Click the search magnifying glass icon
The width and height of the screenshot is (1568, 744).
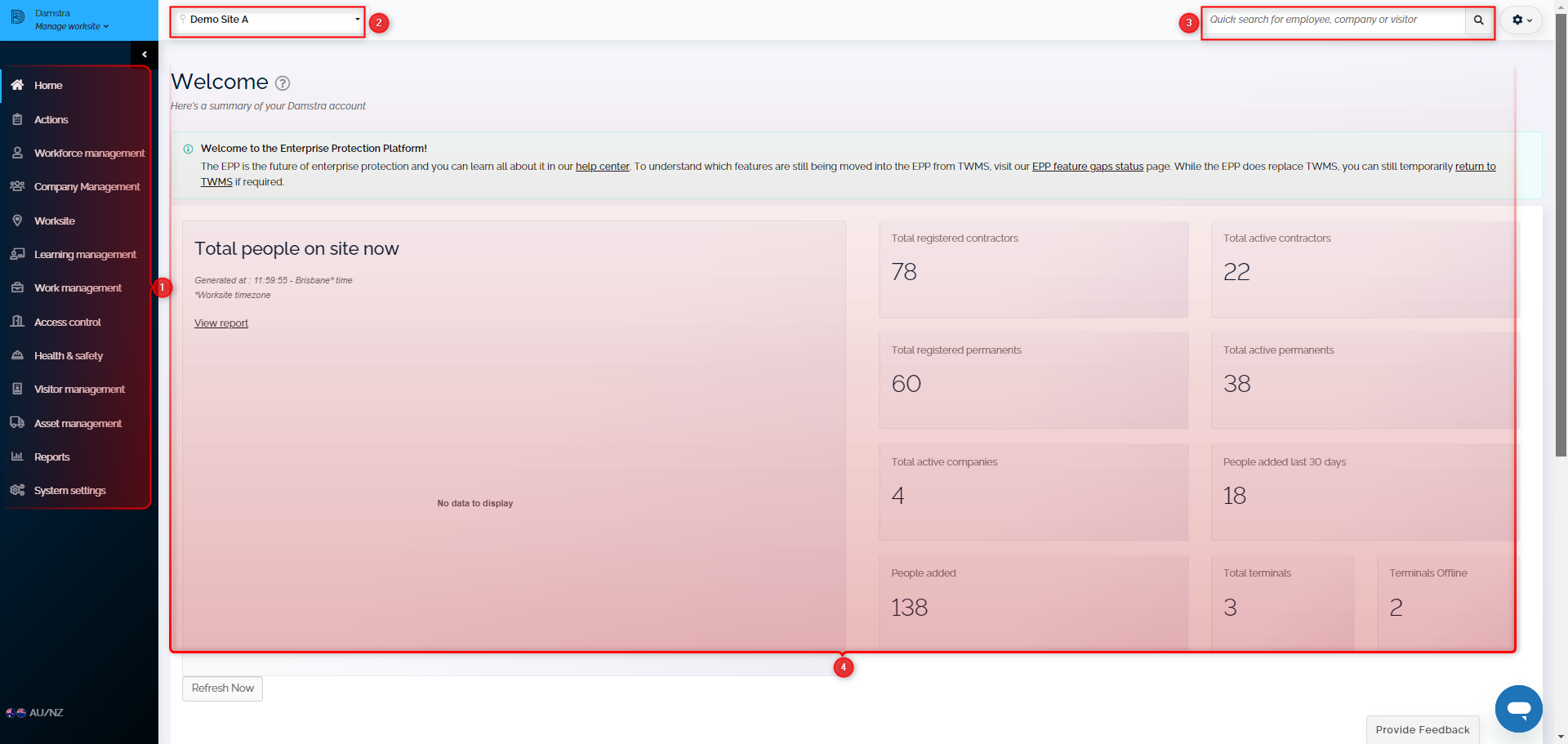click(1478, 20)
